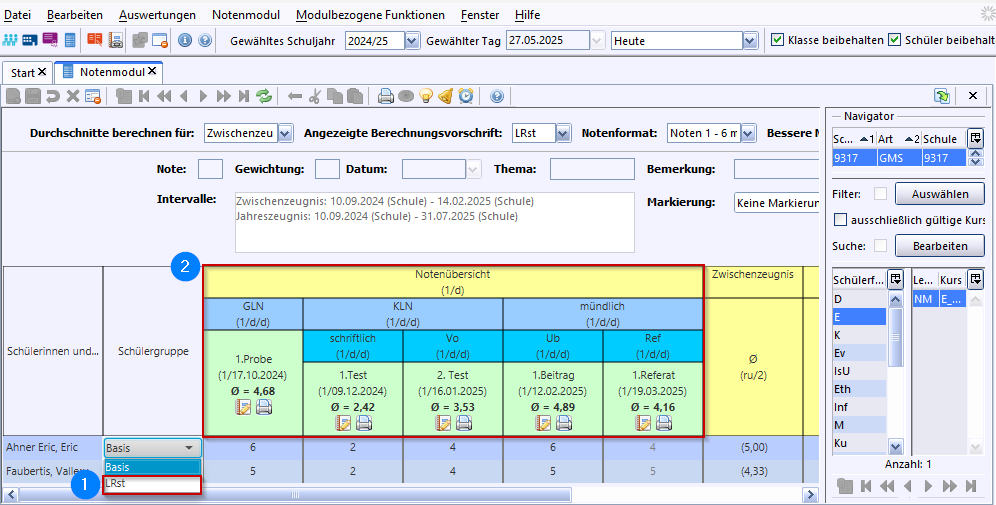
Task: Go to next record in Notenmodul toolbar
Action: click(x=203, y=97)
